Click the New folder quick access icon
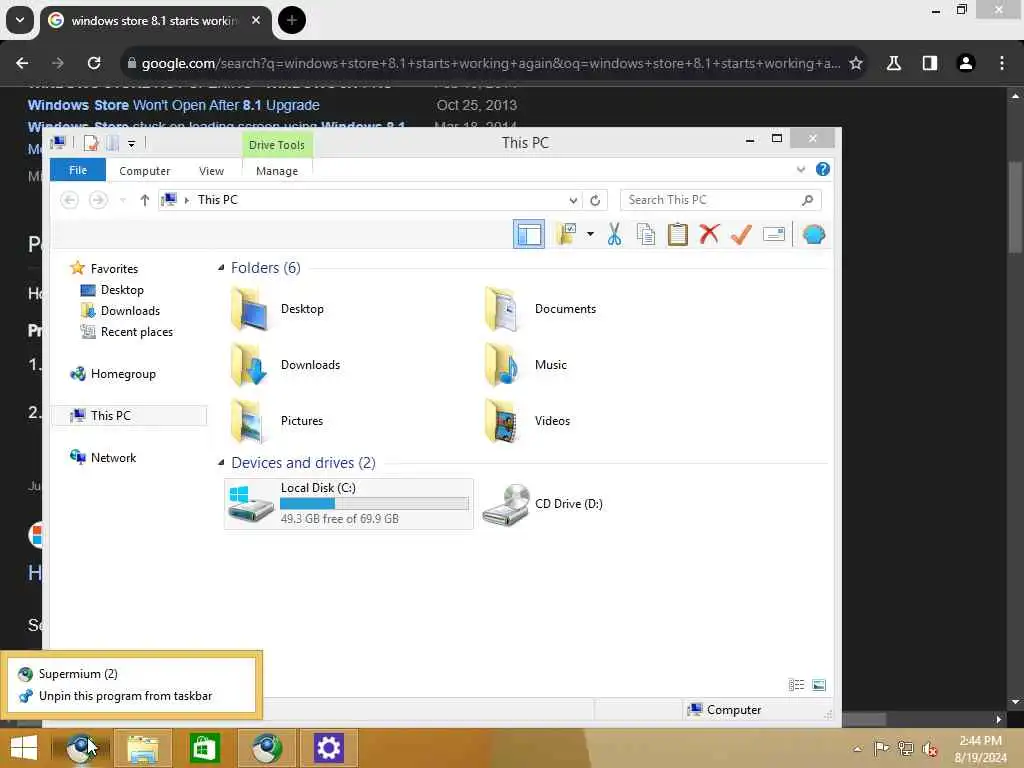1024x768 pixels. tap(112, 143)
